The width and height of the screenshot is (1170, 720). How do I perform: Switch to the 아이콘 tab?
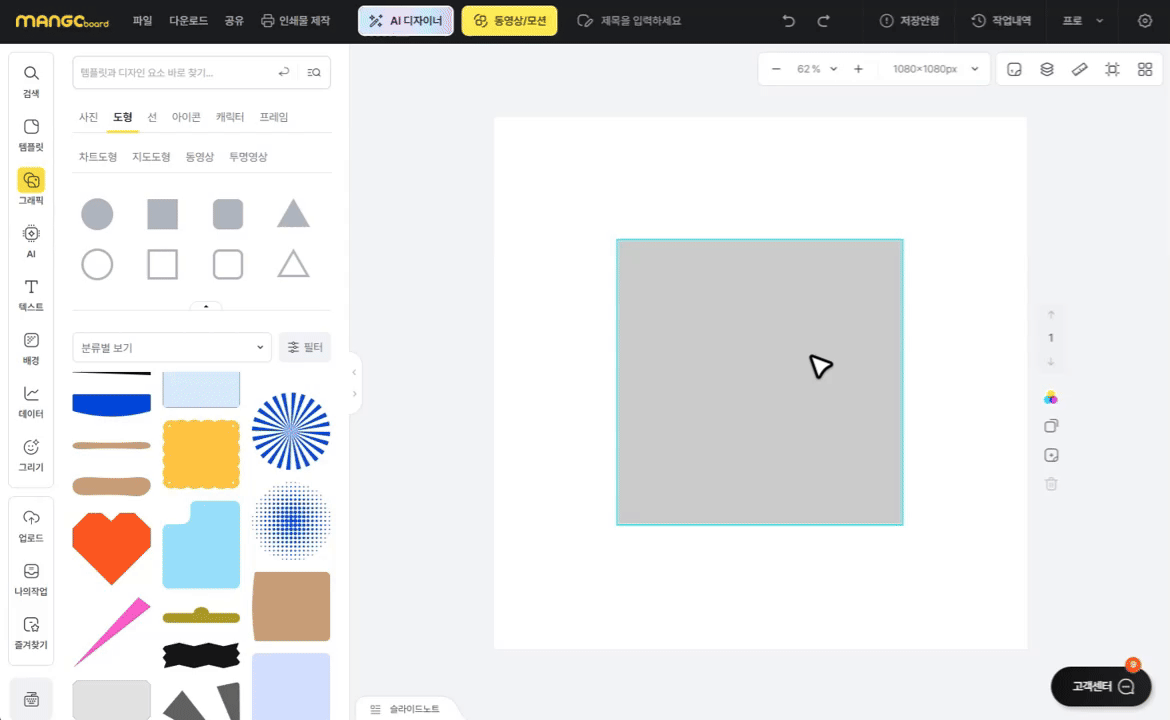coord(186,117)
